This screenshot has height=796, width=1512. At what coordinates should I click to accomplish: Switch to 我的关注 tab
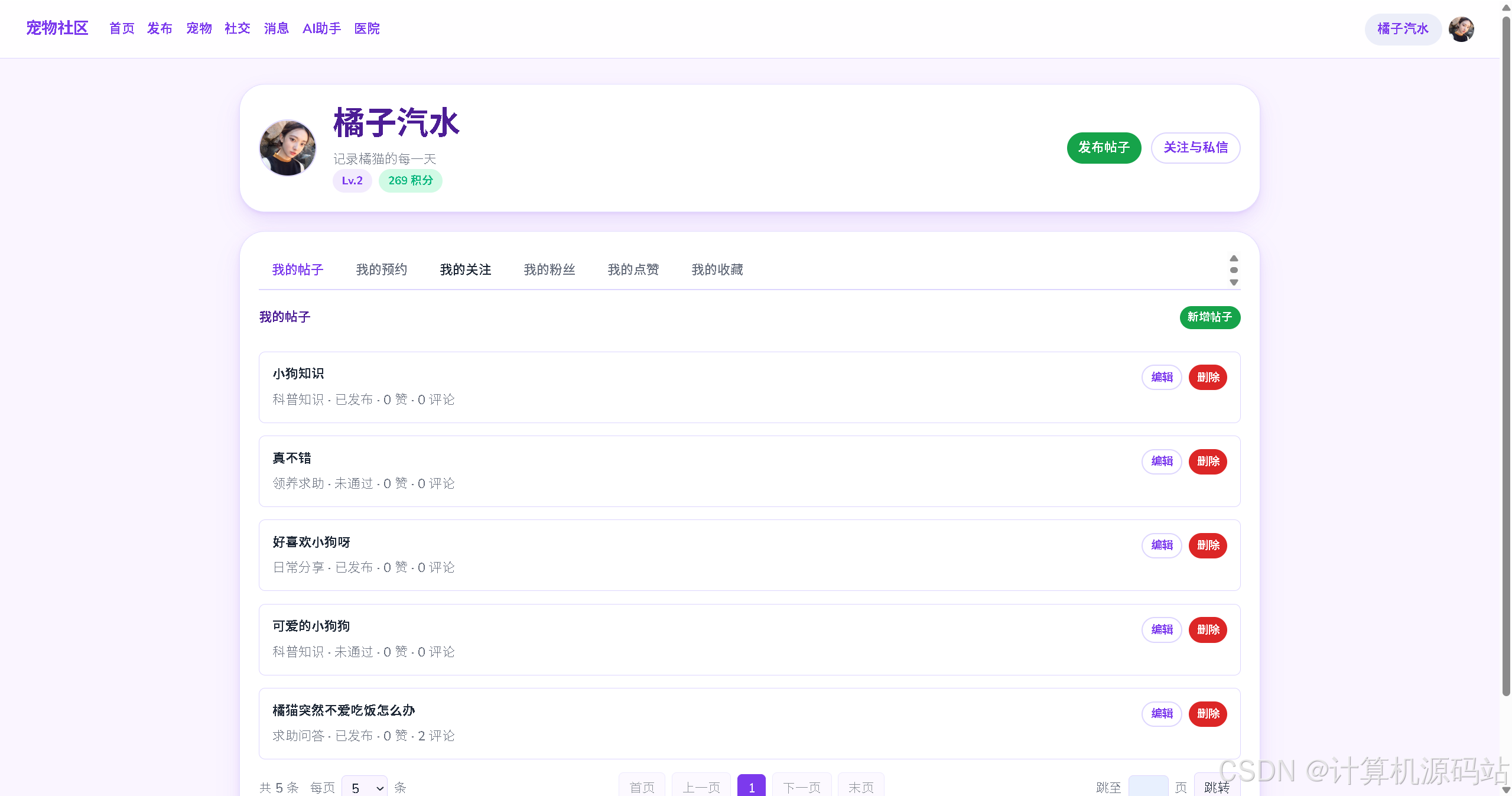pos(466,269)
